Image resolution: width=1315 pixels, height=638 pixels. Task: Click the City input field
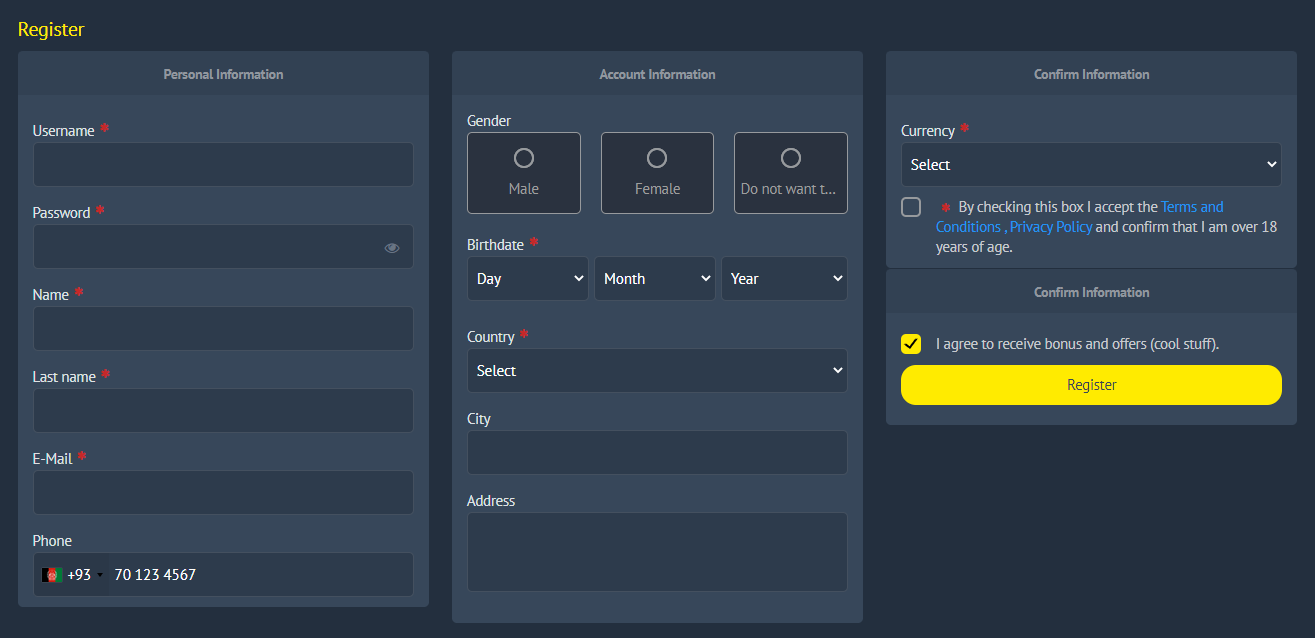pyautogui.click(x=657, y=452)
